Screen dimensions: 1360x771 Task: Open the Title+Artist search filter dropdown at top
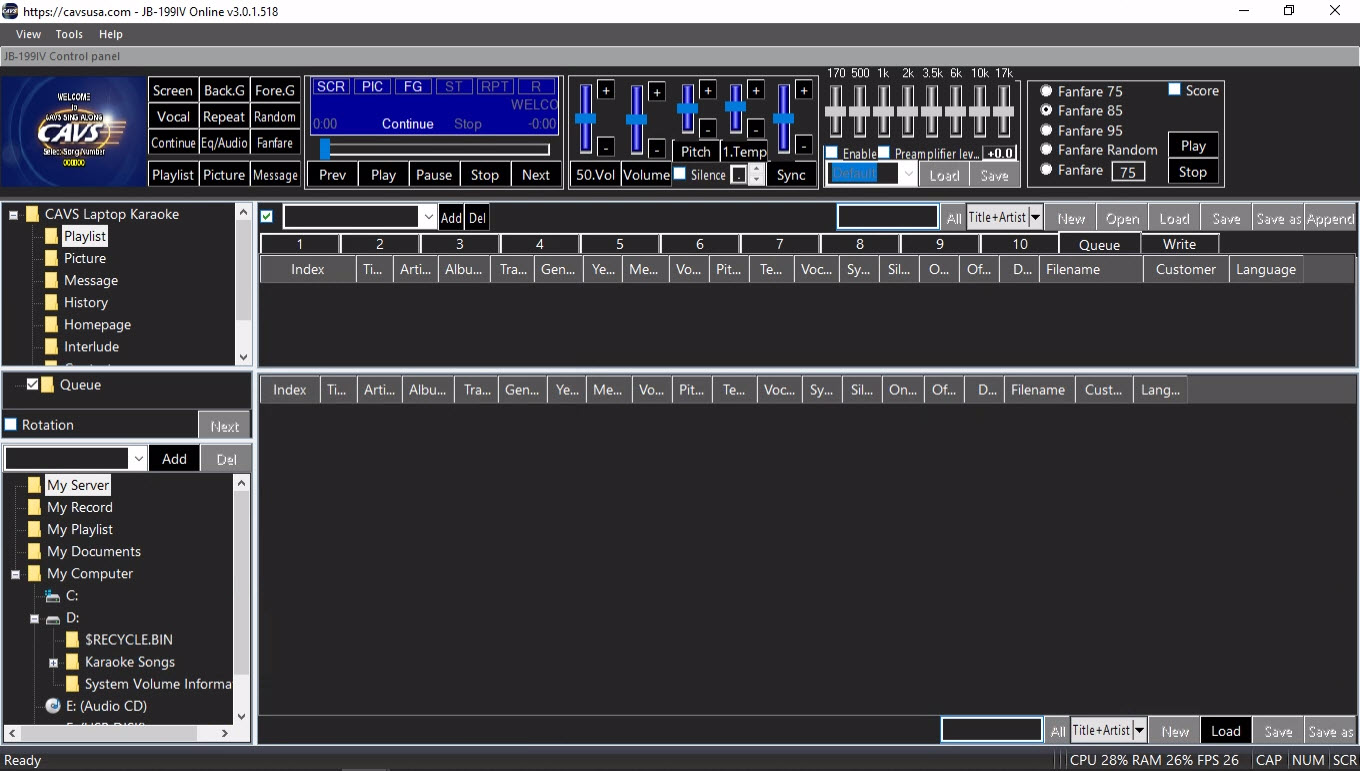[1036, 218]
